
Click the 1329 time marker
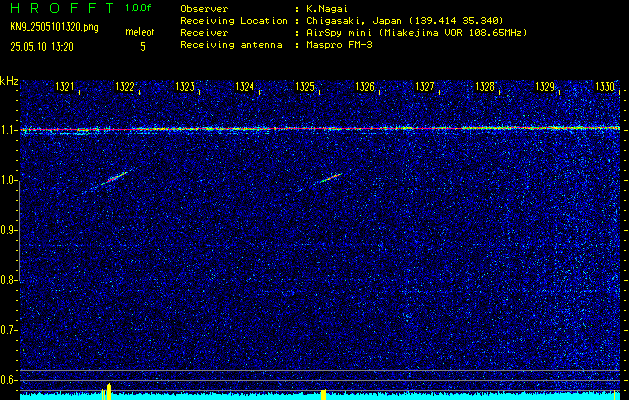545,87
